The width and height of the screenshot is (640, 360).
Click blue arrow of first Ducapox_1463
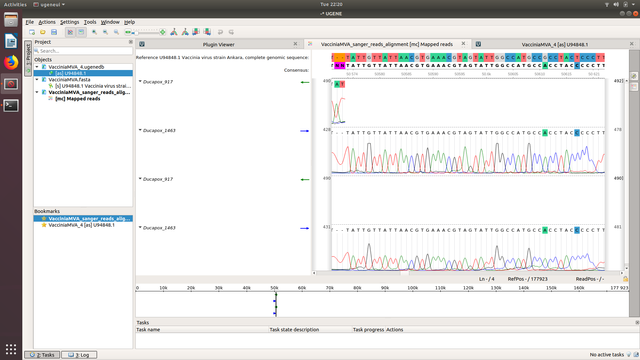pyautogui.click(x=304, y=131)
